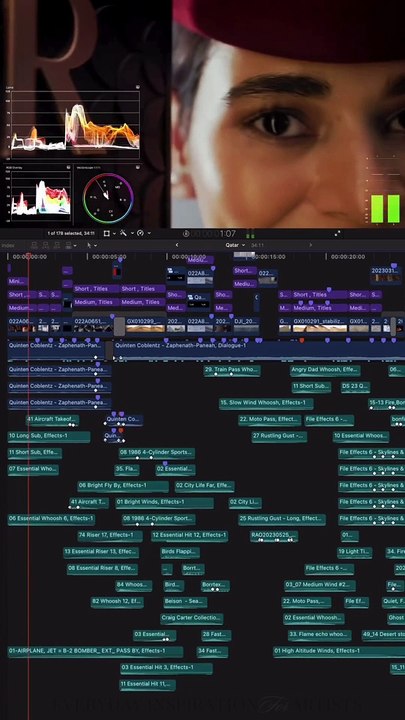Select the arrow Select tool in timeline toolbar
Viewport: 405px width, 720px height.
pos(89,245)
